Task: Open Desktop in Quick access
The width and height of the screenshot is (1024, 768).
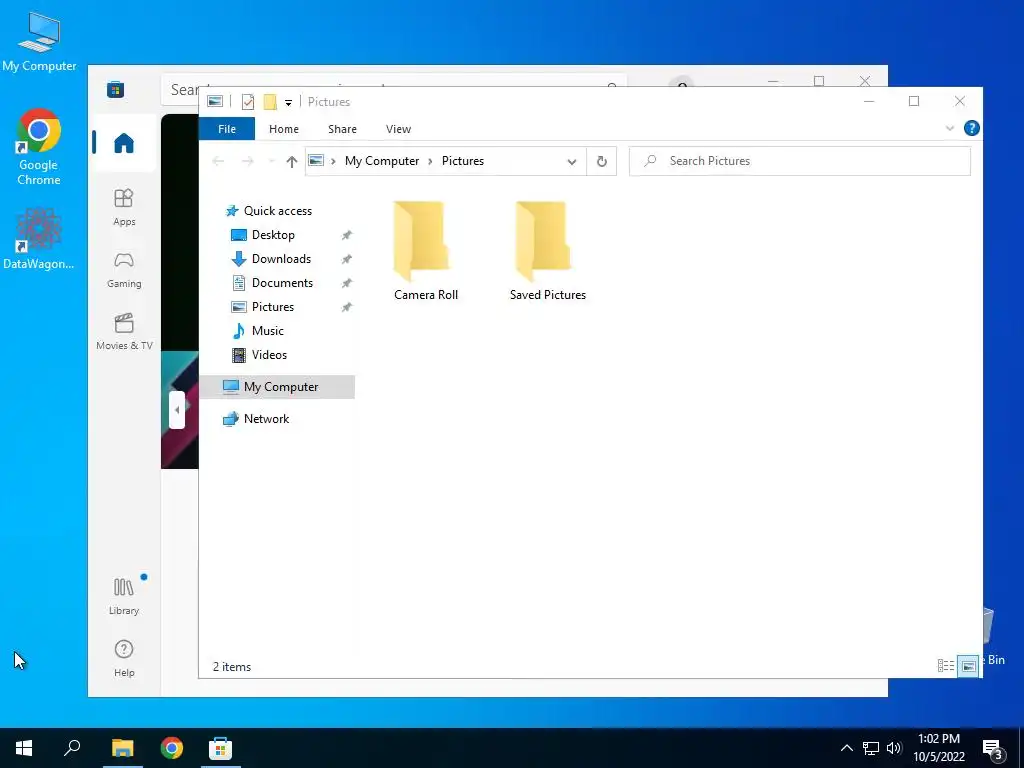Action: click(x=273, y=234)
